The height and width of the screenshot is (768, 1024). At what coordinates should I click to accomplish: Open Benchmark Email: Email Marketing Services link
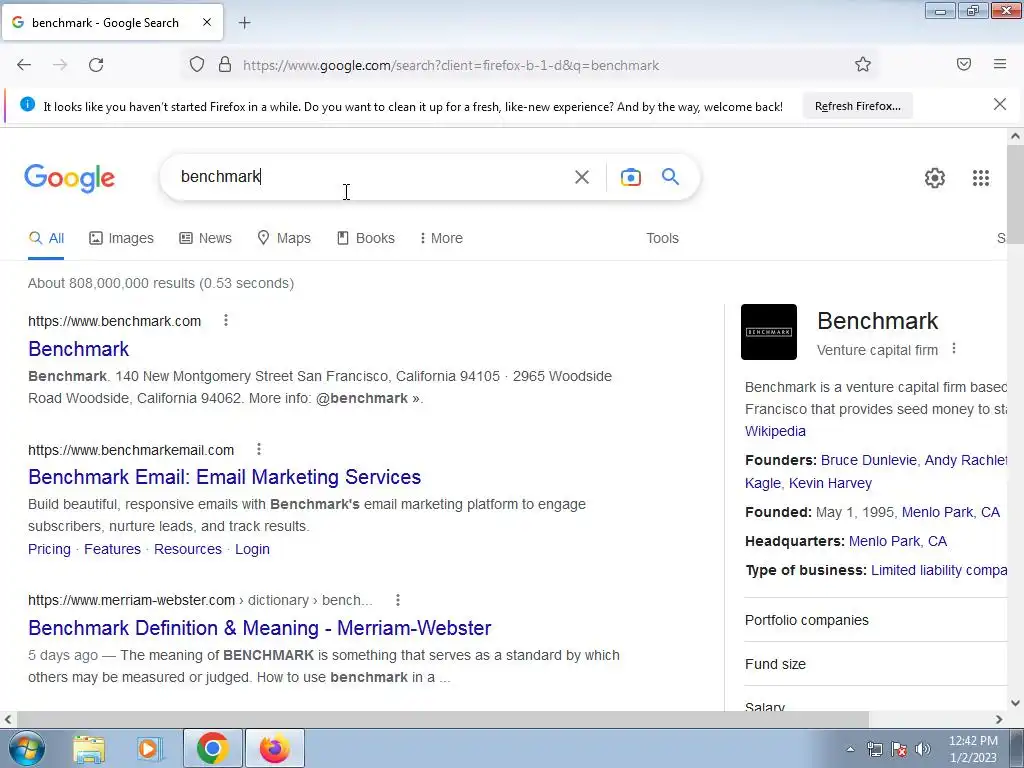coord(225,477)
